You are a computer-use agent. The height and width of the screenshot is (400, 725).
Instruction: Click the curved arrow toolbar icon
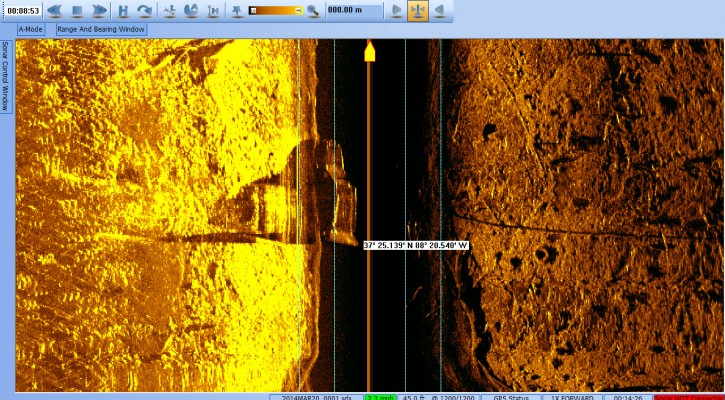click(144, 11)
